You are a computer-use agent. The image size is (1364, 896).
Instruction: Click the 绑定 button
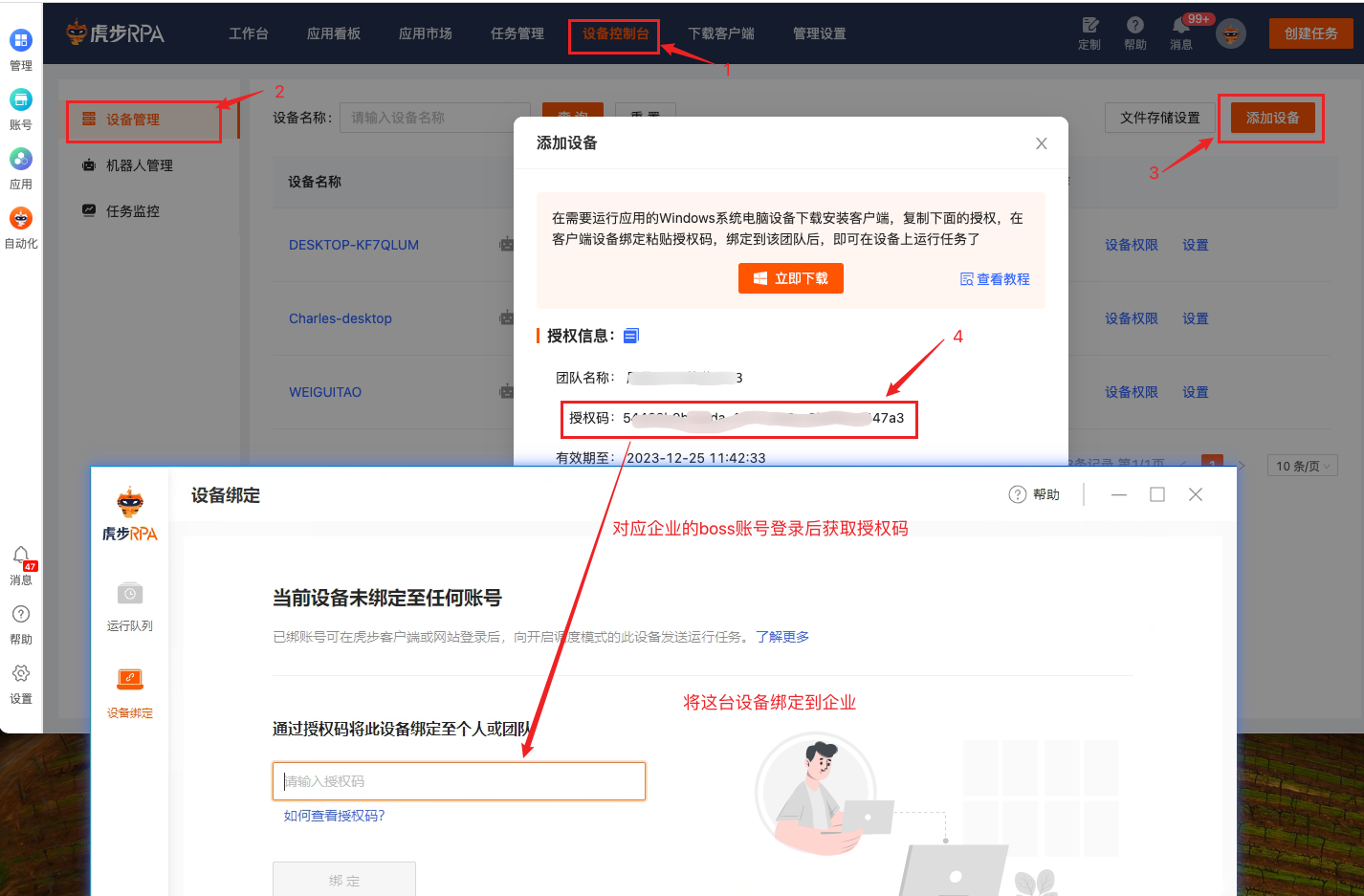coord(344,880)
